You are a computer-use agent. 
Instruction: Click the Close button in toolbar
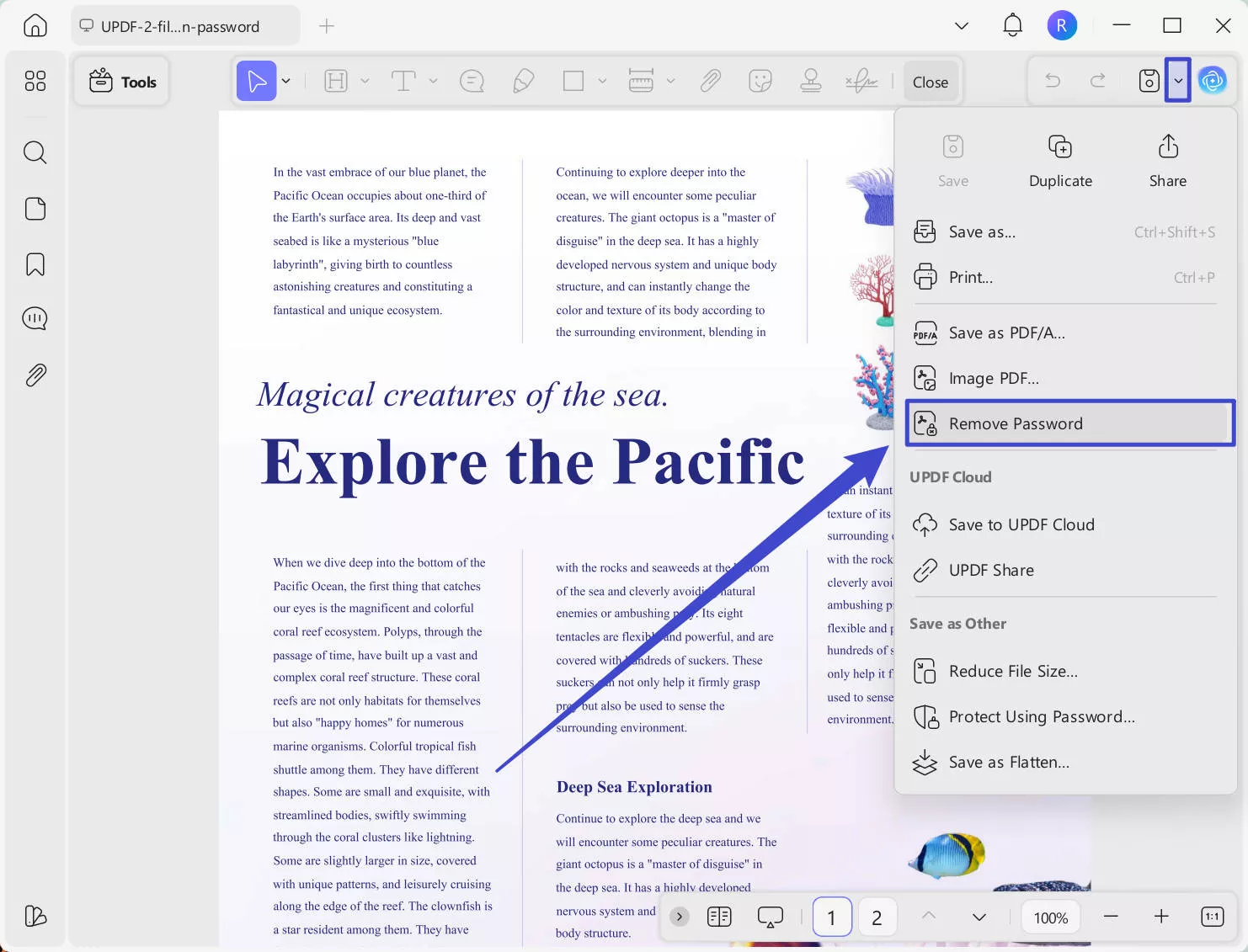[x=930, y=82]
